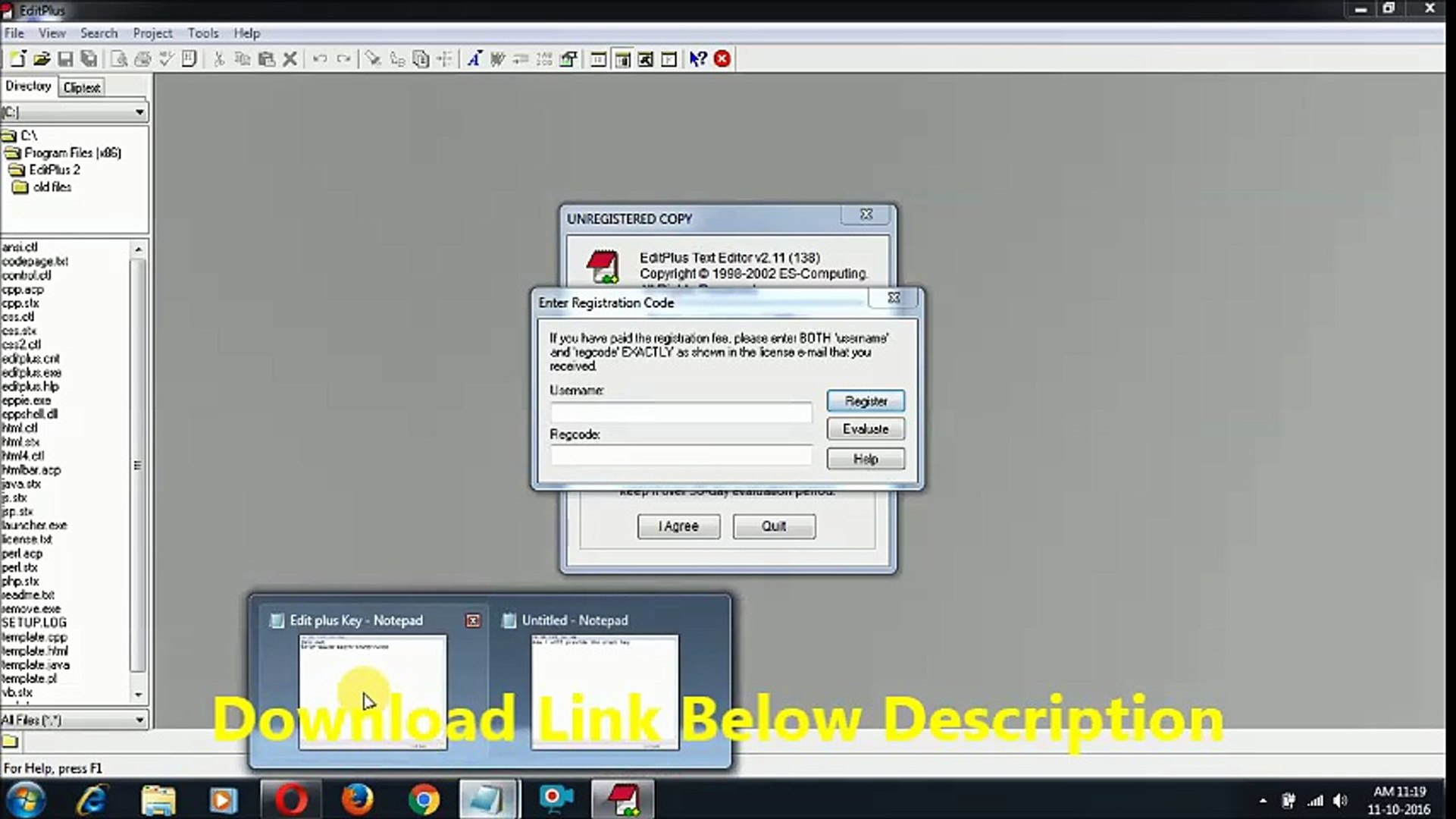Click the Save floppy disk icon

coord(65,59)
